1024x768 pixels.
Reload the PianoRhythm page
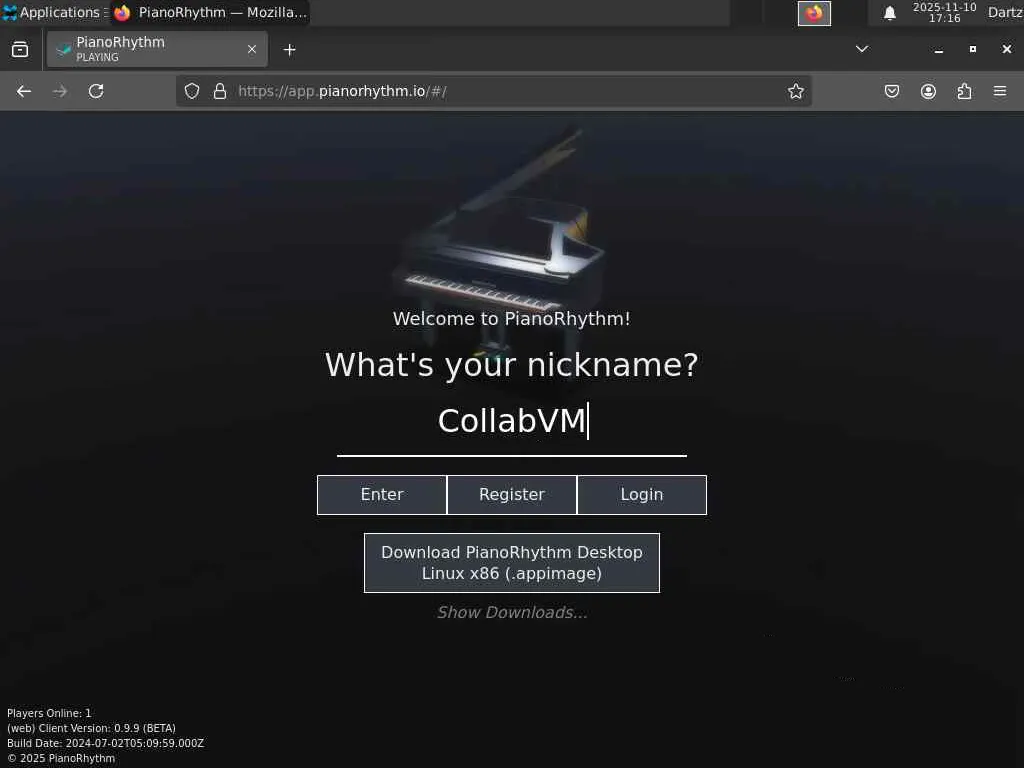pos(96,91)
